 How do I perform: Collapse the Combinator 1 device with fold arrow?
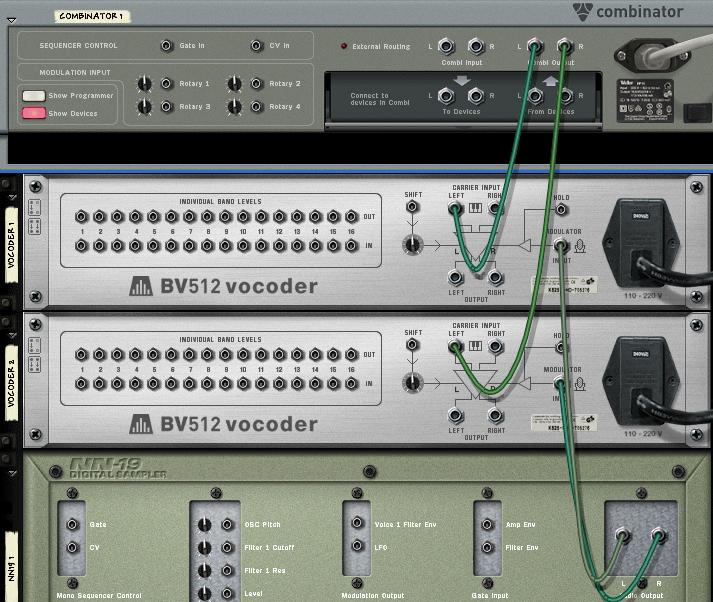[x=11, y=20]
